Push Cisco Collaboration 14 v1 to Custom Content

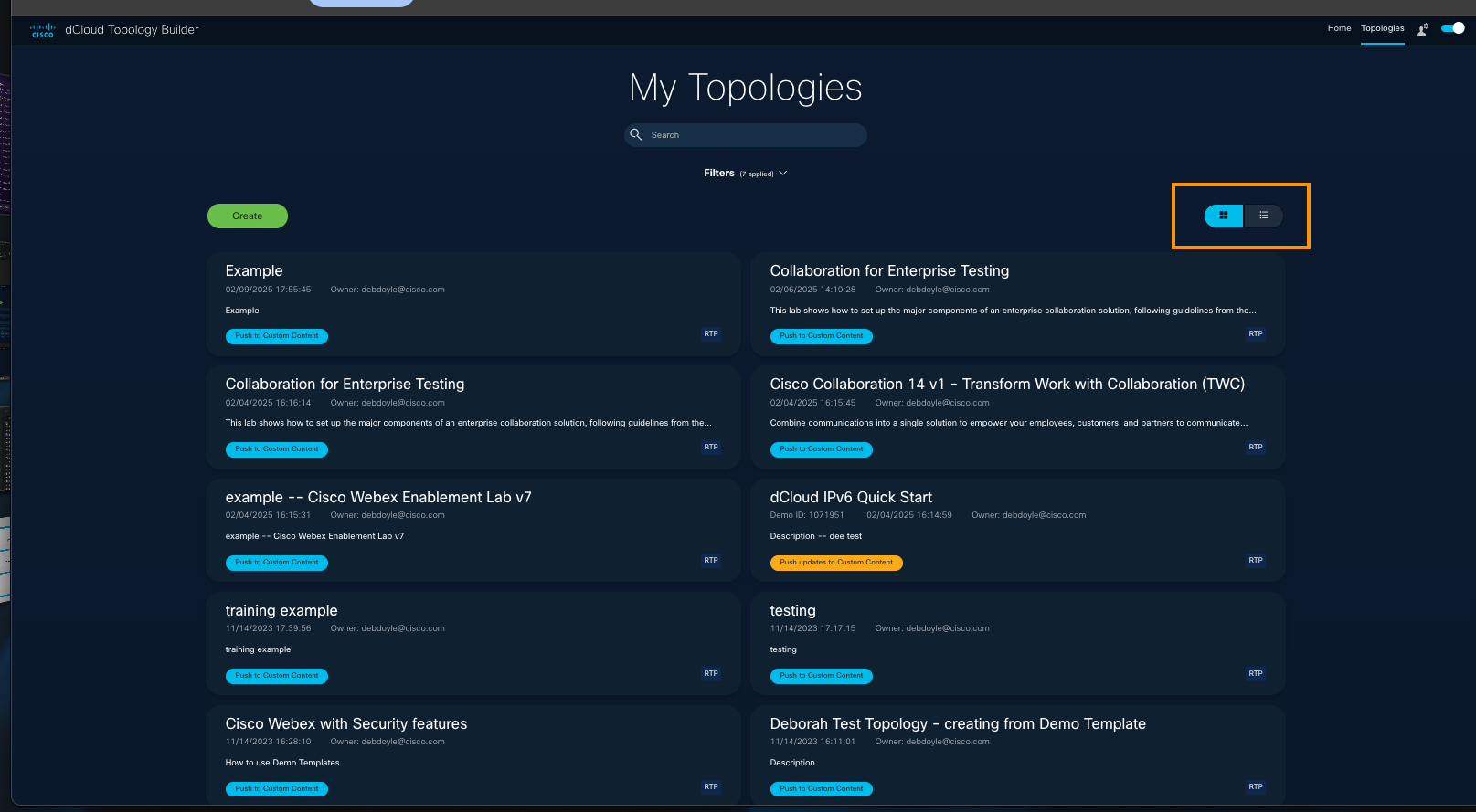[822, 449]
